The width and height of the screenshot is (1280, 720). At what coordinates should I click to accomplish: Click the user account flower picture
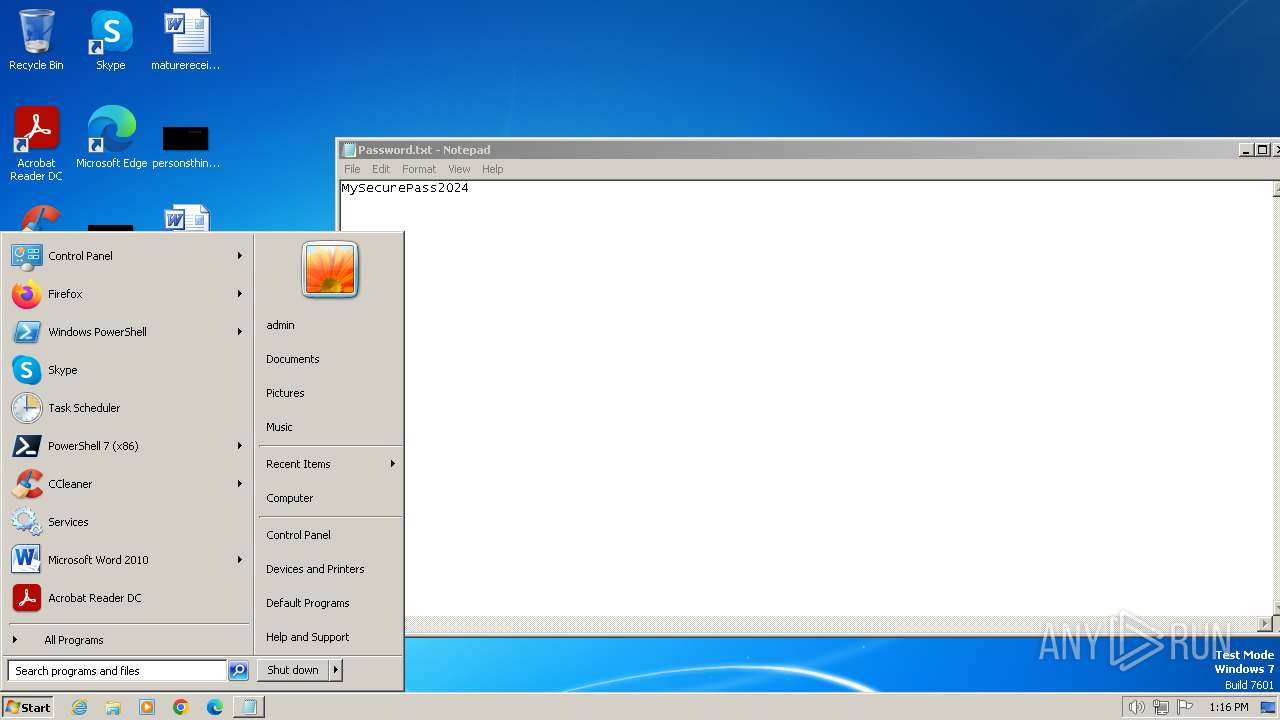(x=330, y=270)
